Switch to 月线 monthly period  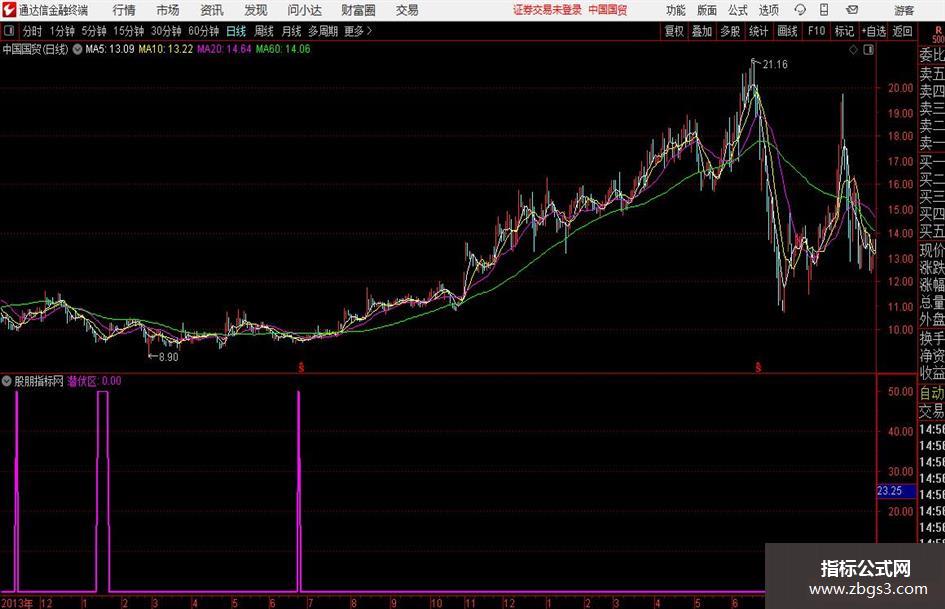[x=291, y=31]
